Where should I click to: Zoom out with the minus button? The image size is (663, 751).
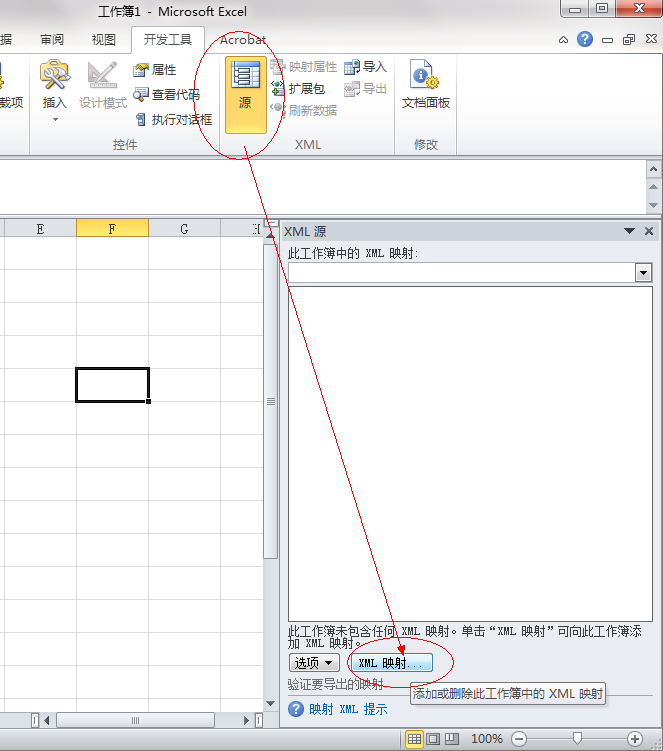click(519, 739)
